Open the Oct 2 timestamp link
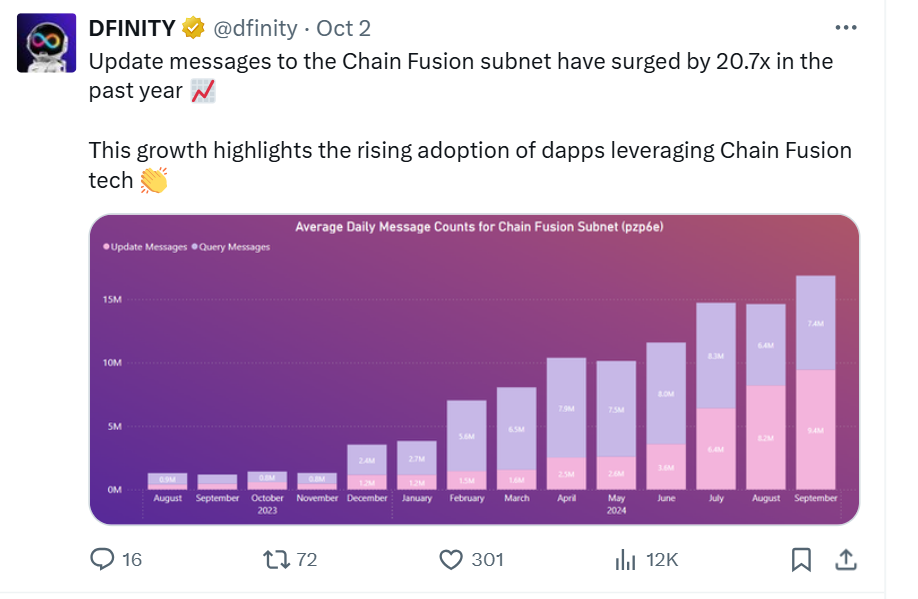 [343, 28]
